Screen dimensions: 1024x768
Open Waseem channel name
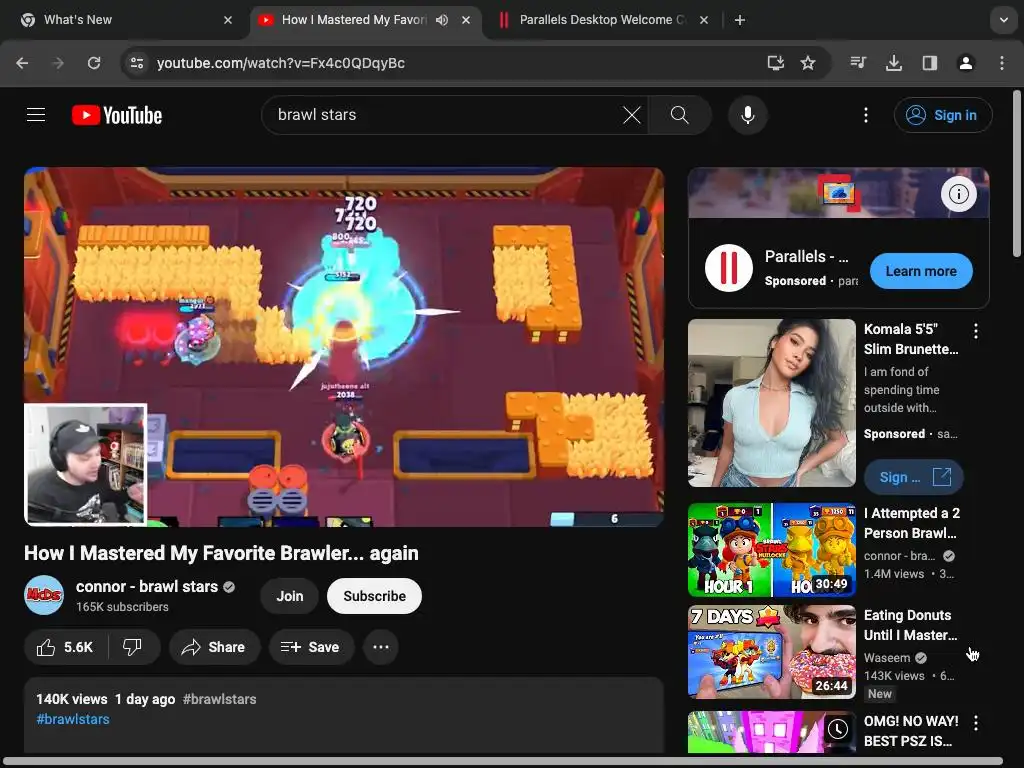[x=887, y=658]
